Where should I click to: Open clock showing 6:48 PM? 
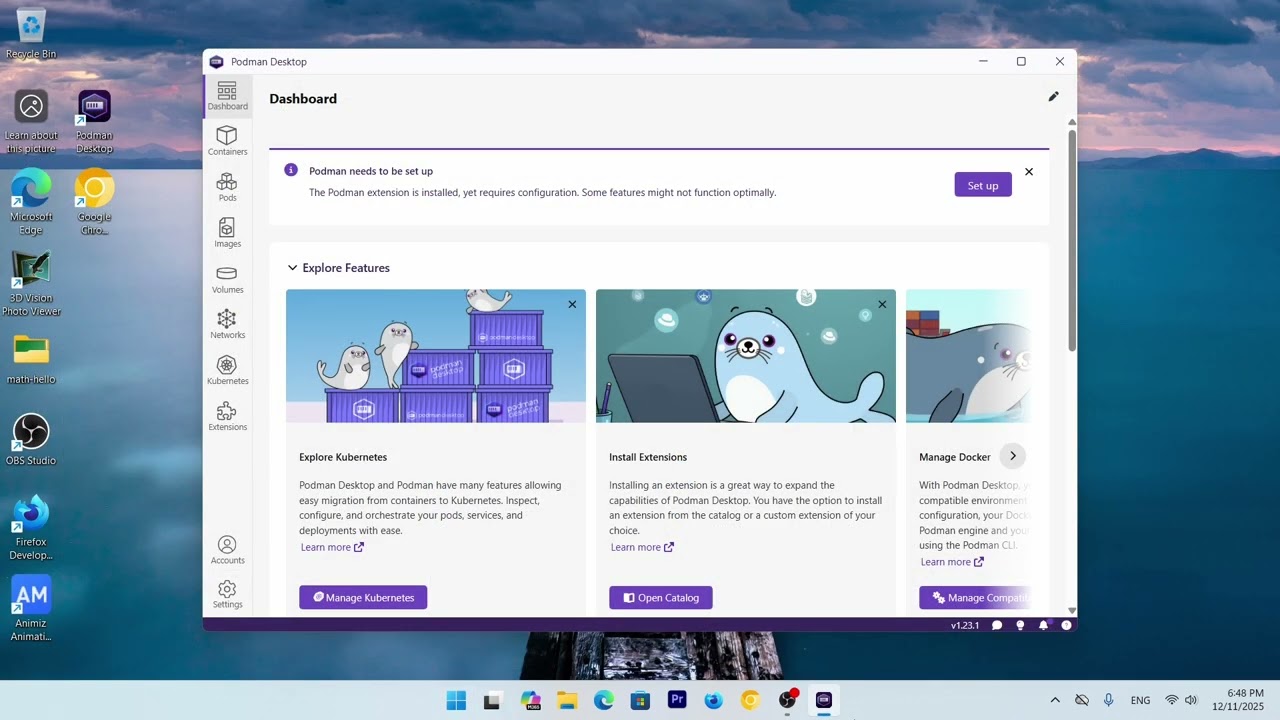point(1238,700)
